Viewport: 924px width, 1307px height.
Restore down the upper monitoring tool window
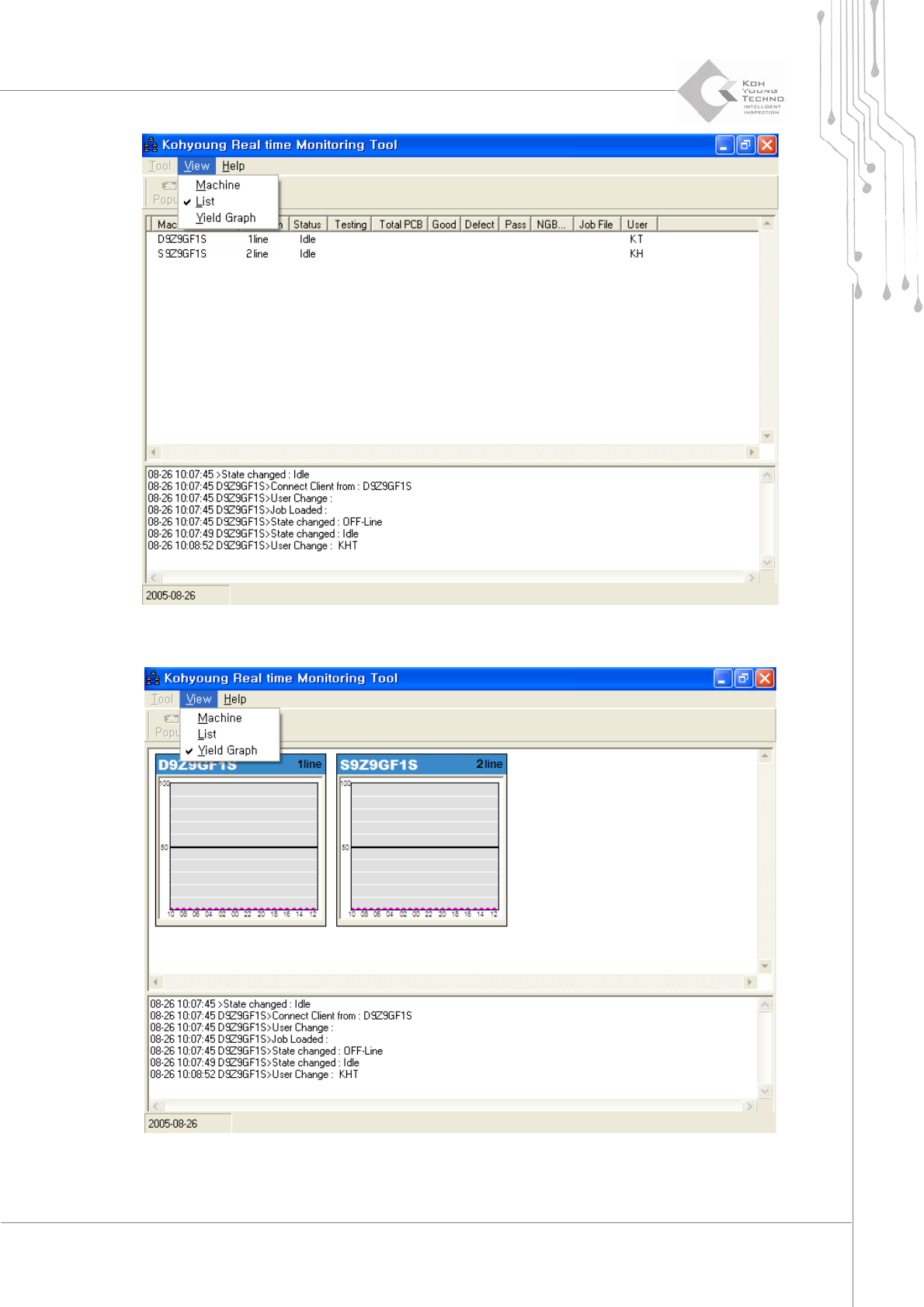pyautogui.click(x=745, y=145)
